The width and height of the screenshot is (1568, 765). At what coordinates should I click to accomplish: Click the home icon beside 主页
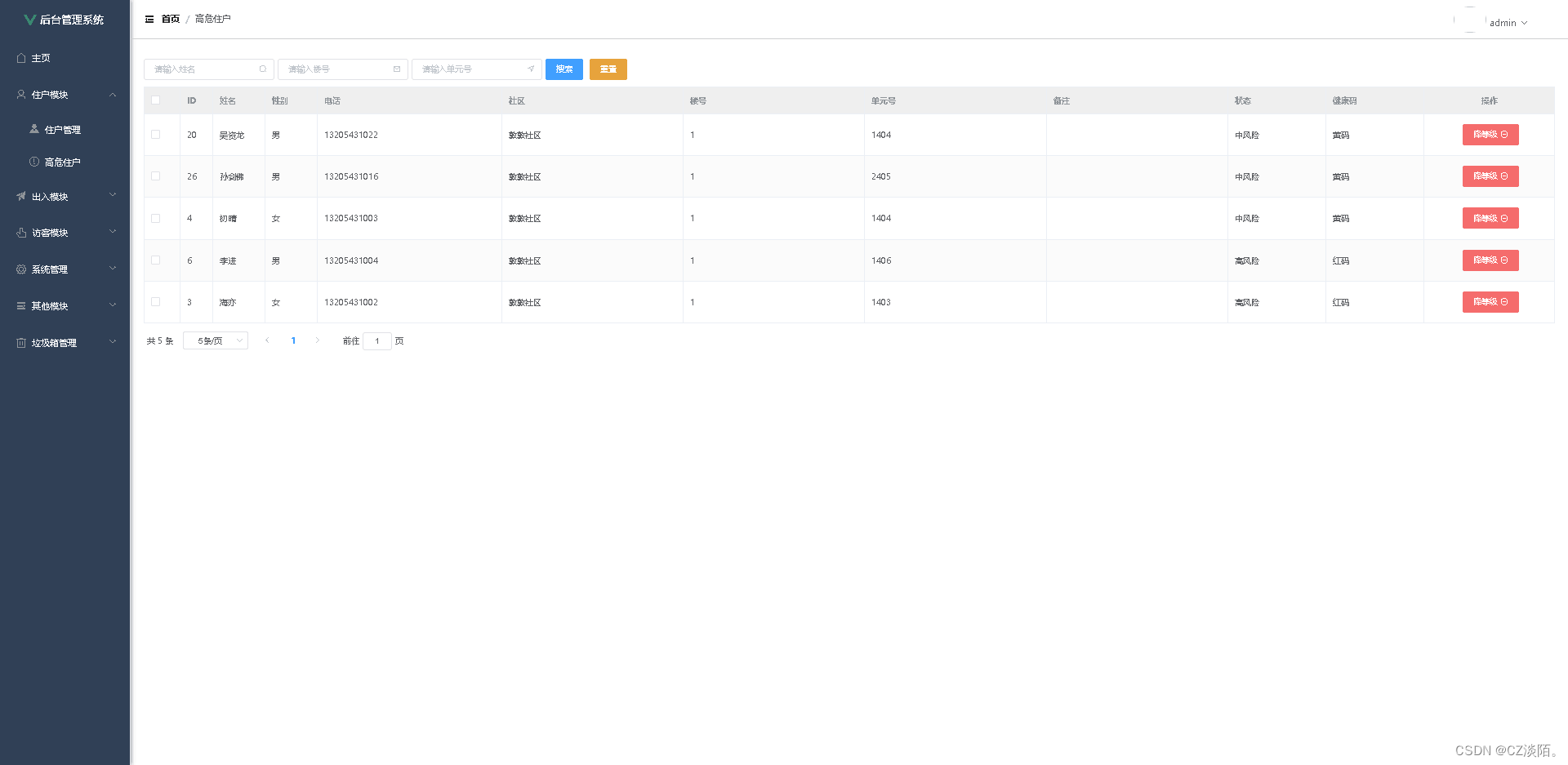(21, 58)
